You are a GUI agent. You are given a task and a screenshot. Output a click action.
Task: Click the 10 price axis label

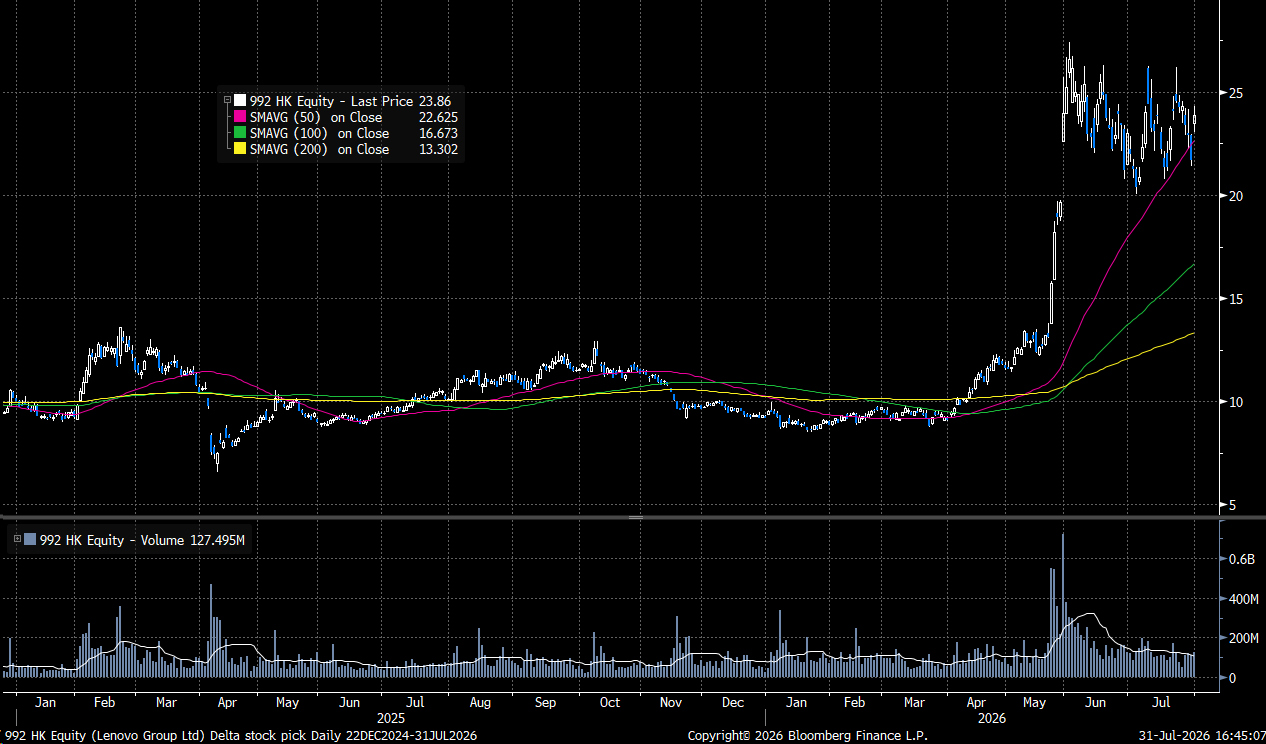(1236, 402)
